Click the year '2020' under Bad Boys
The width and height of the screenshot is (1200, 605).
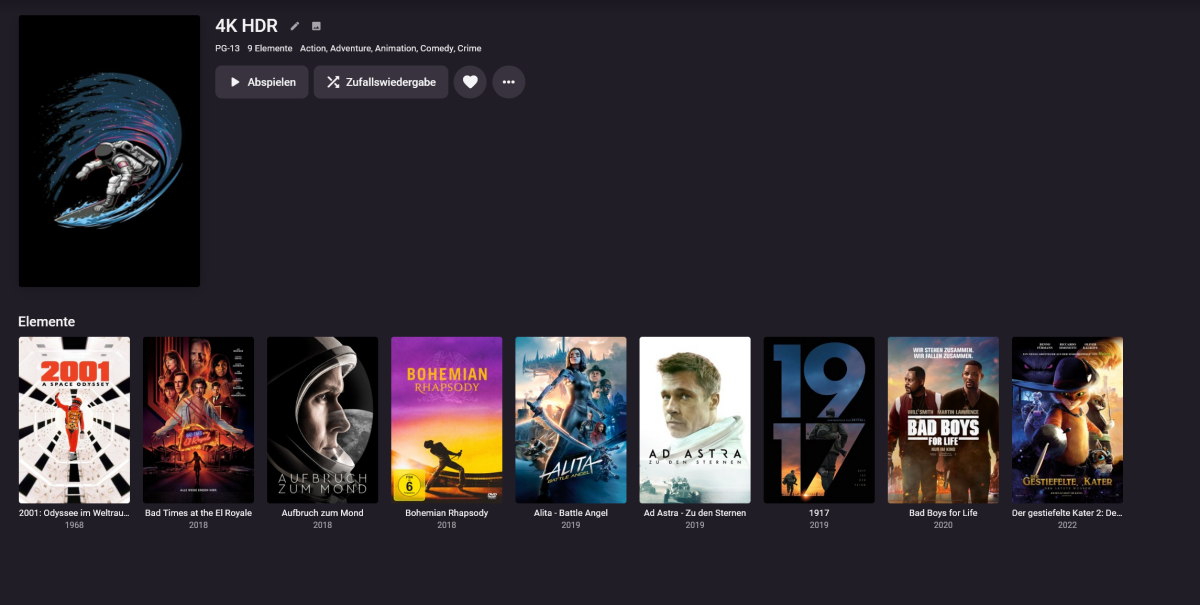click(x=943, y=525)
